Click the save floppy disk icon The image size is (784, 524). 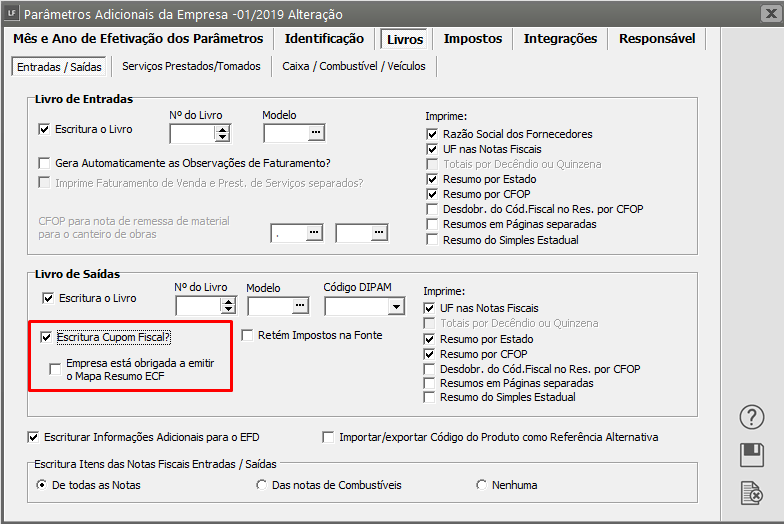click(x=752, y=455)
